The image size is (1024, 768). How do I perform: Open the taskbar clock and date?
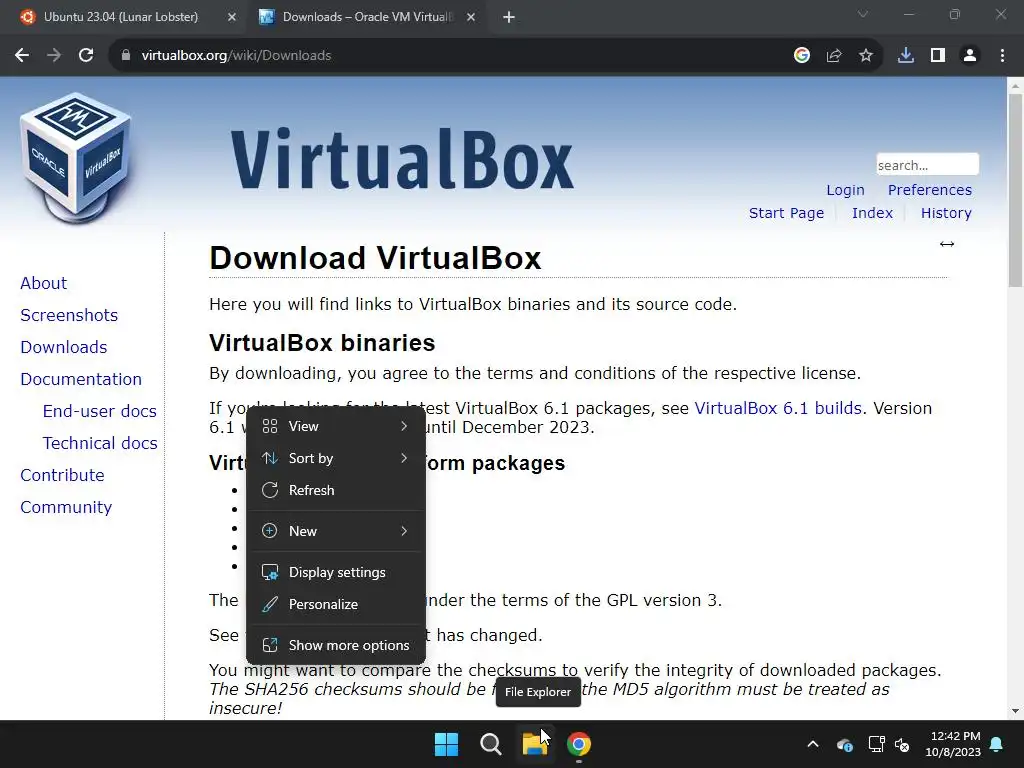(x=953, y=744)
